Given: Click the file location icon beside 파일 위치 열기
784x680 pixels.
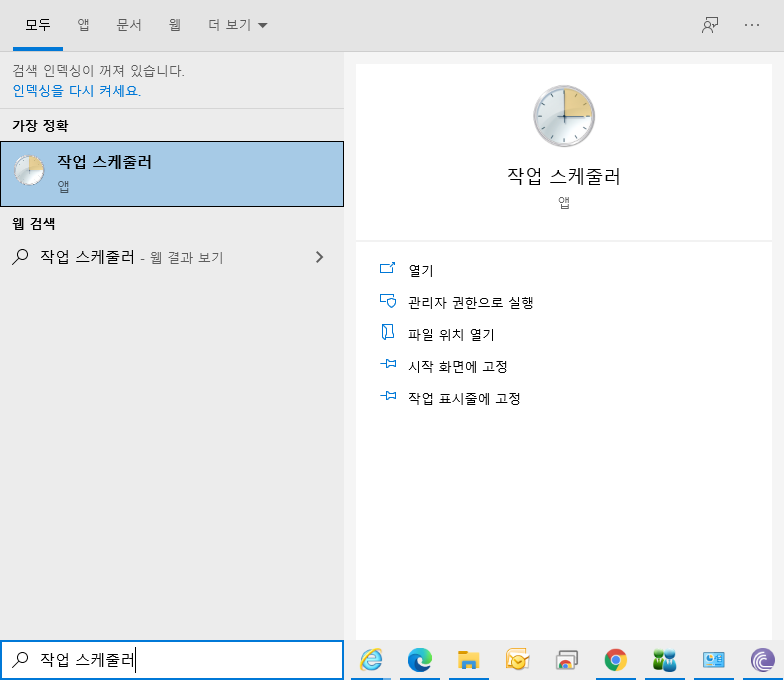Looking at the screenshot, I should [388, 332].
